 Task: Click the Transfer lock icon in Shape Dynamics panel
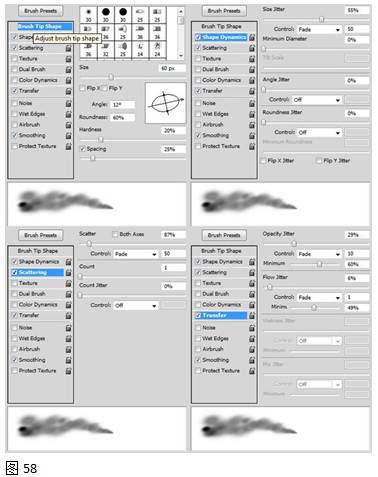coord(252,91)
